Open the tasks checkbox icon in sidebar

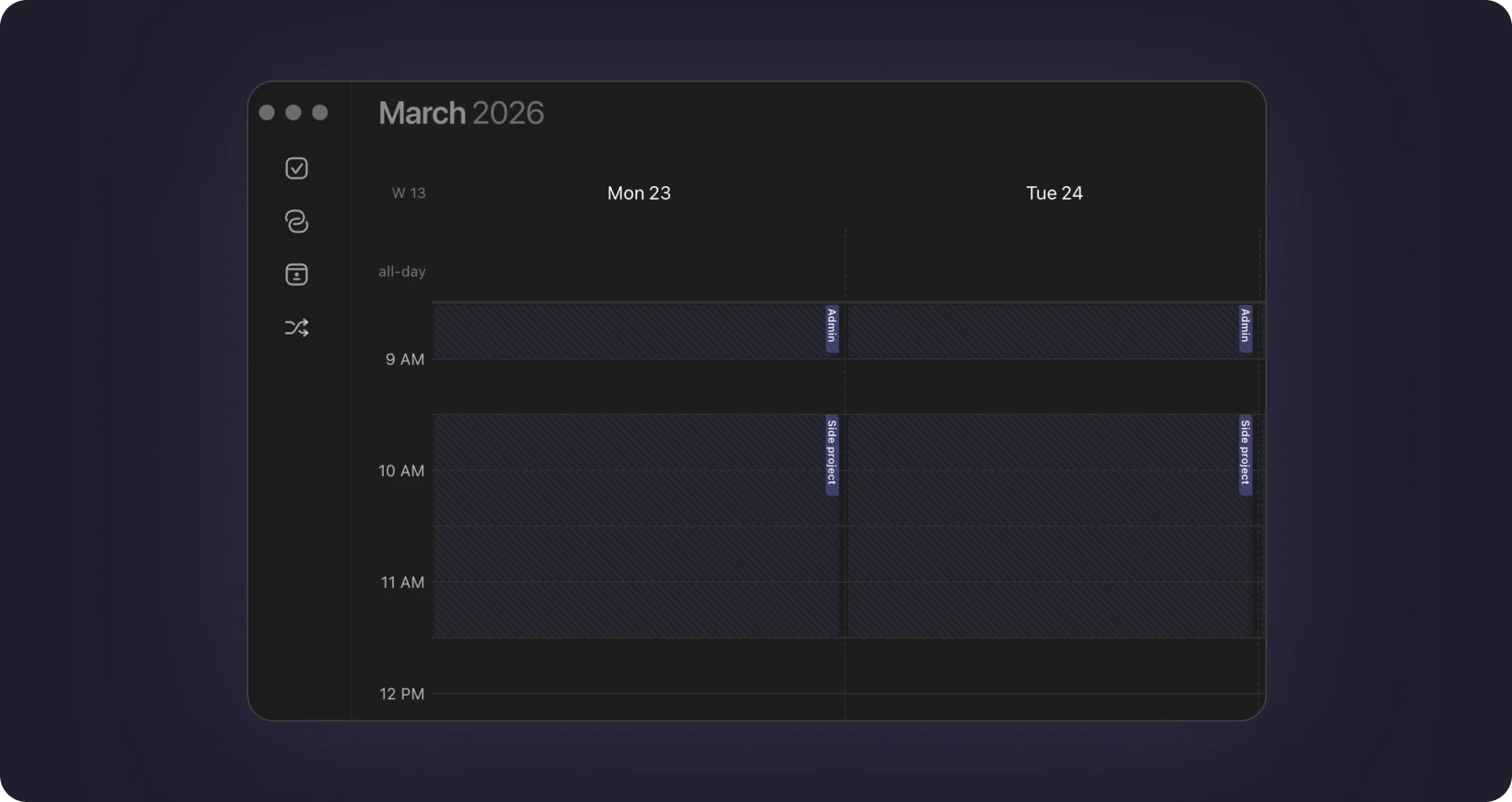[x=296, y=168]
